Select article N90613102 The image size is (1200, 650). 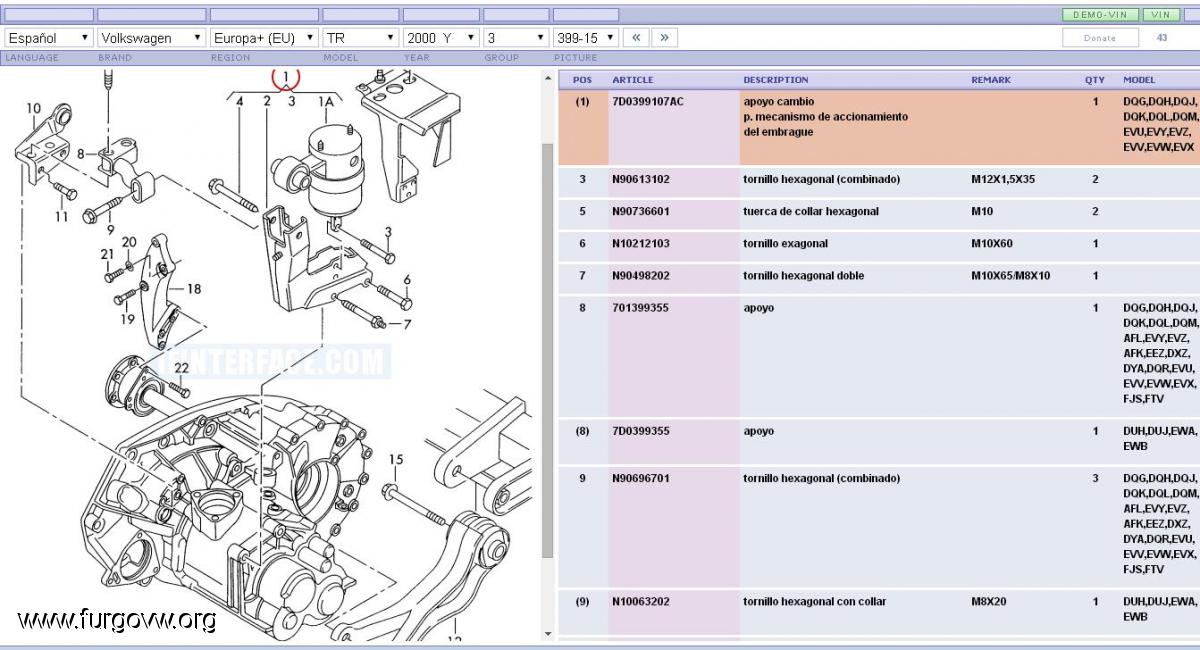pyautogui.click(x=641, y=179)
